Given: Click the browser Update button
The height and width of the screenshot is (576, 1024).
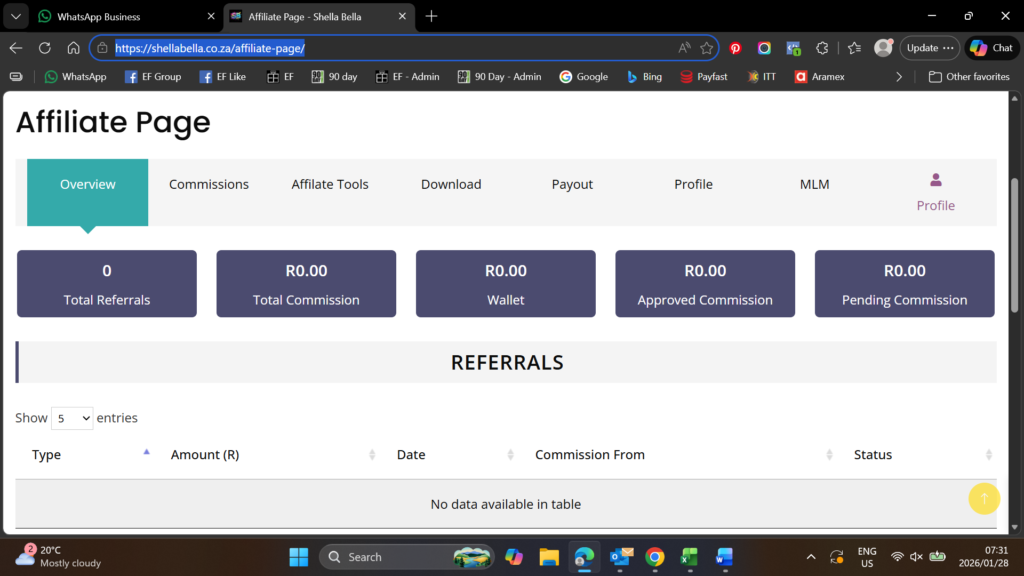Looking at the screenshot, I should coord(929,48).
